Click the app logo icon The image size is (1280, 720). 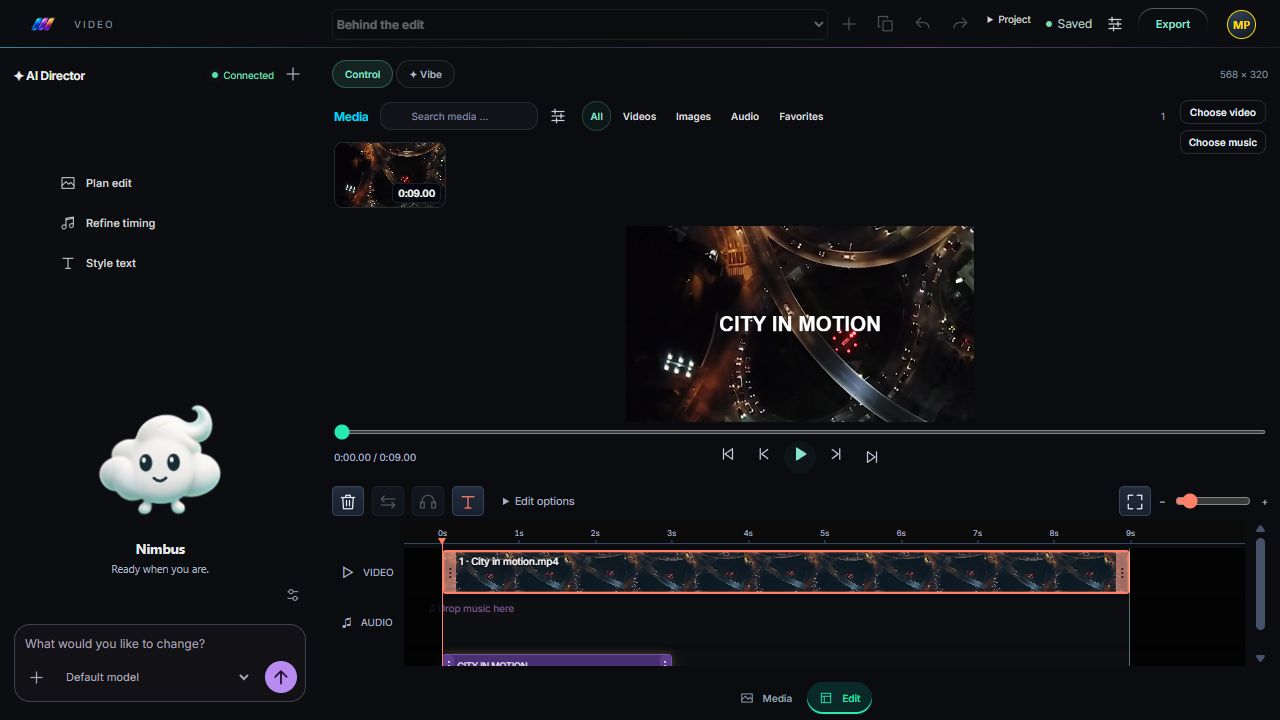pos(42,24)
